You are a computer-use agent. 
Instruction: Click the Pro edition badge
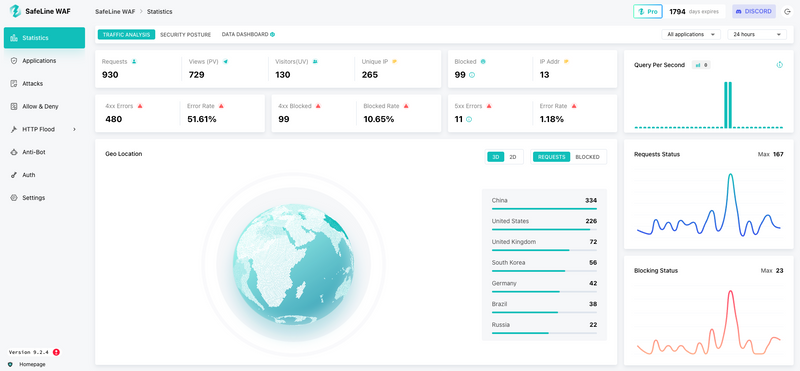(647, 11)
